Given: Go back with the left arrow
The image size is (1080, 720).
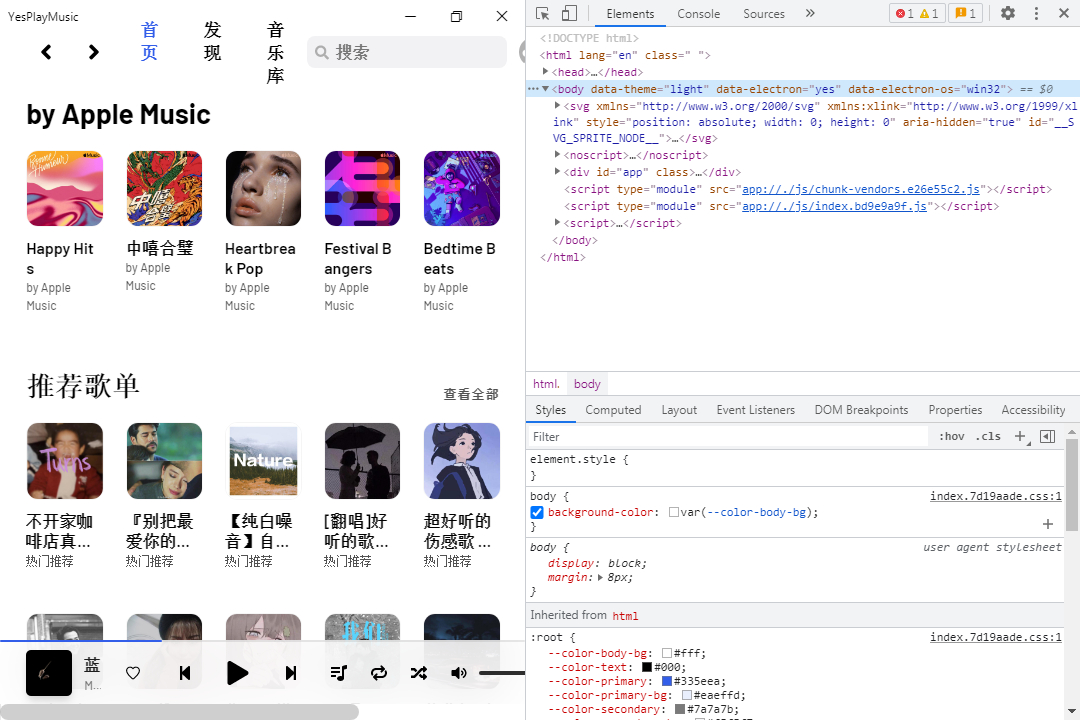Looking at the screenshot, I should pyautogui.click(x=46, y=52).
